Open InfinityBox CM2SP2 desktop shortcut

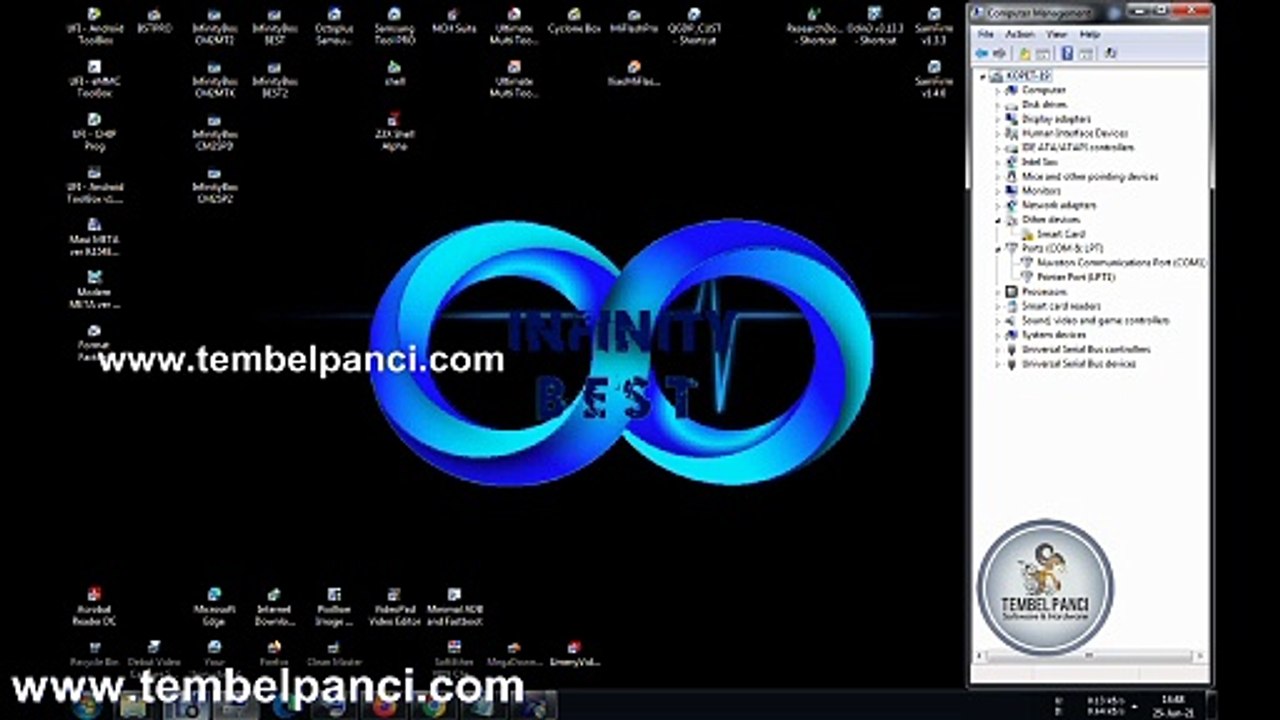point(214,185)
